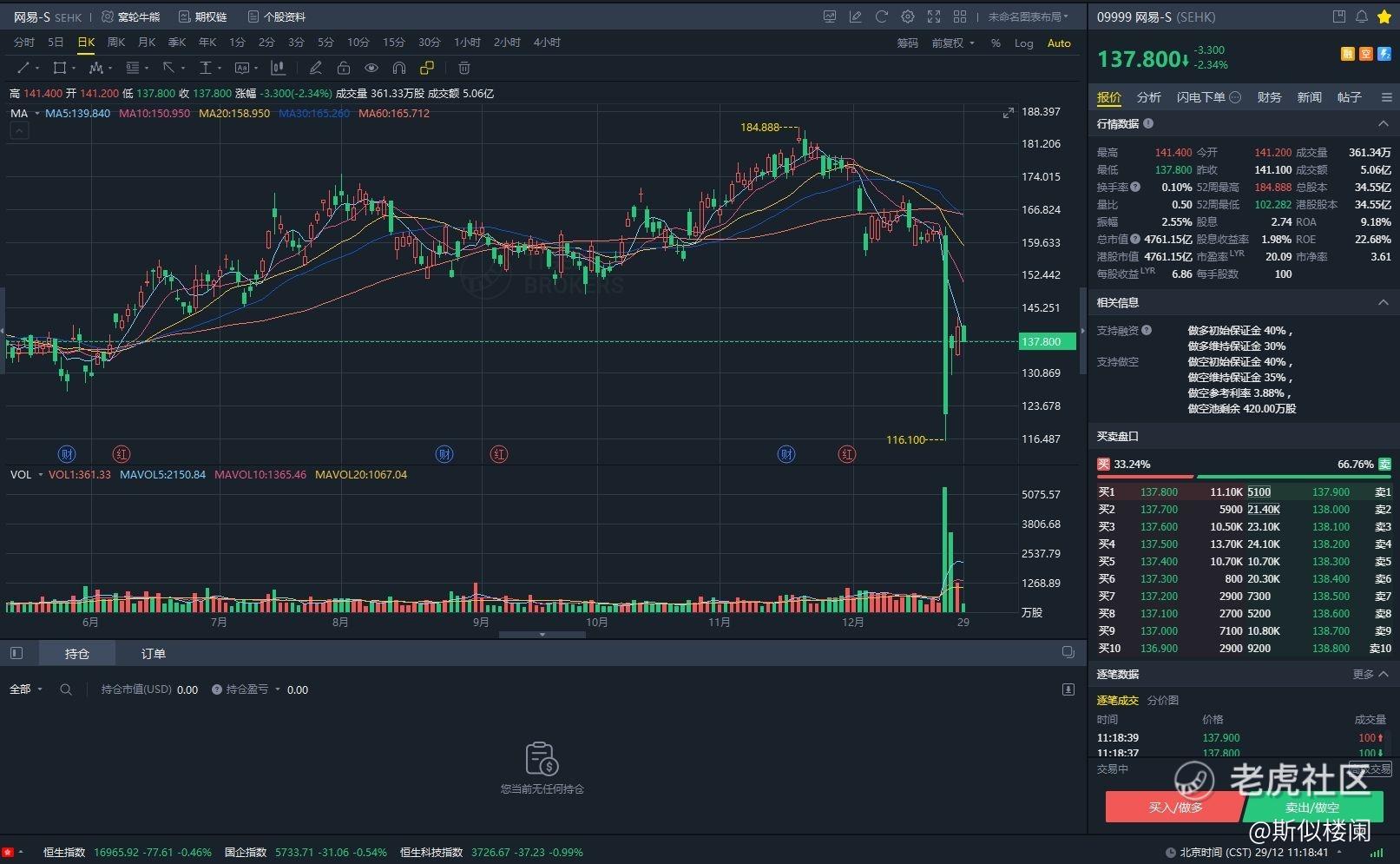1400x864 pixels.
Task: Toggle the yellow linked-drawing icon
Action: [x=426, y=68]
